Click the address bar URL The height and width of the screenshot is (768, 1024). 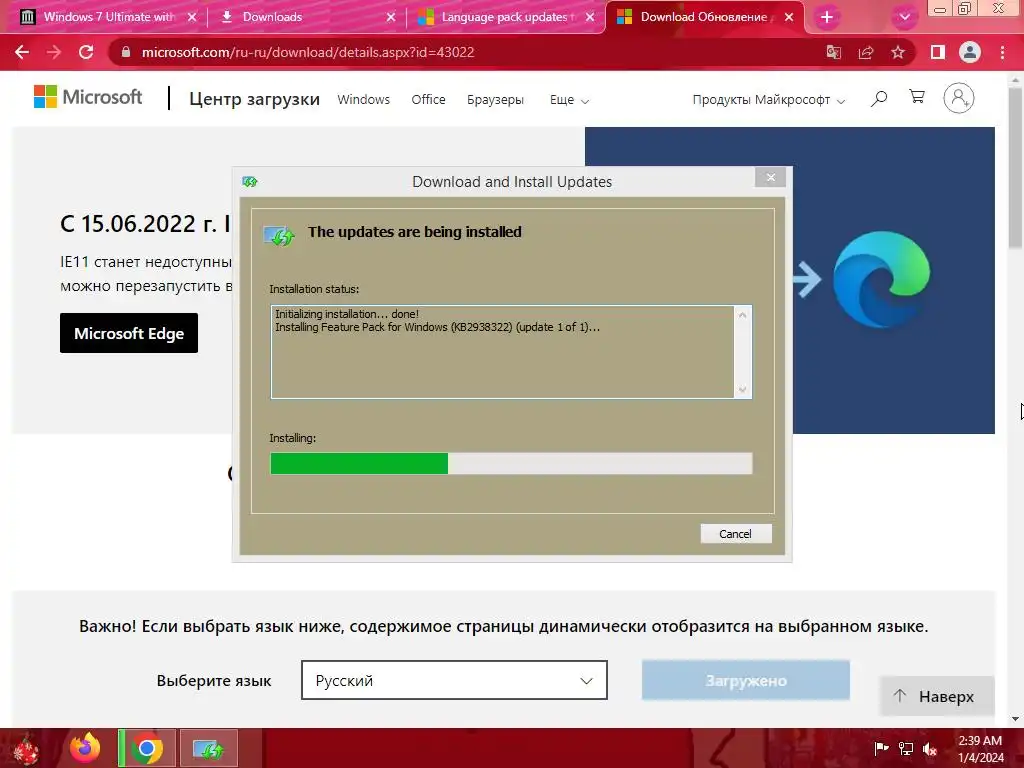click(x=308, y=52)
